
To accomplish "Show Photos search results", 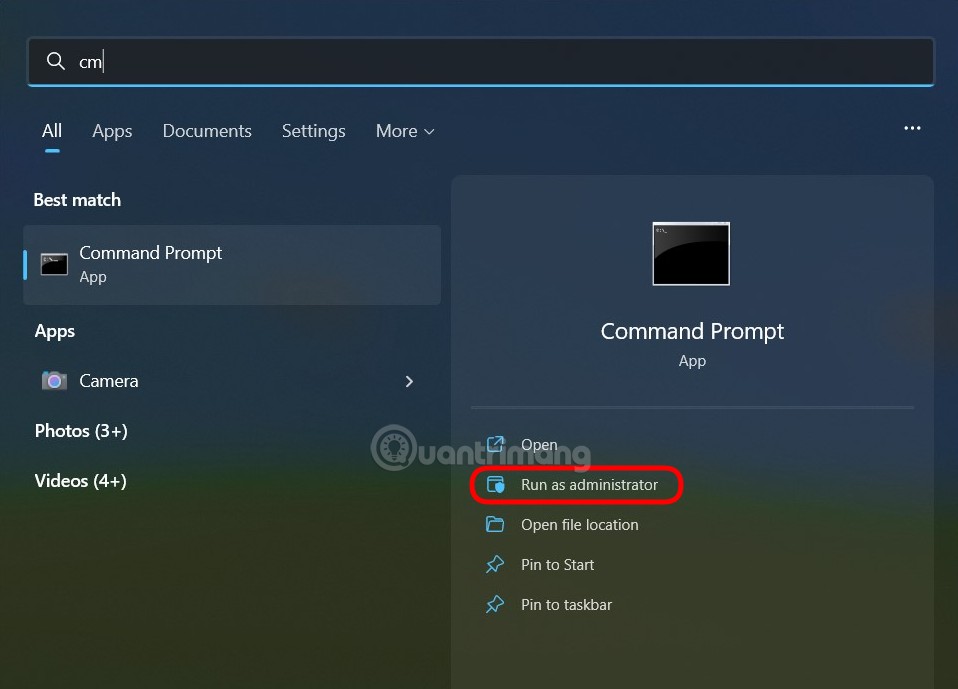I will pos(80,431).
